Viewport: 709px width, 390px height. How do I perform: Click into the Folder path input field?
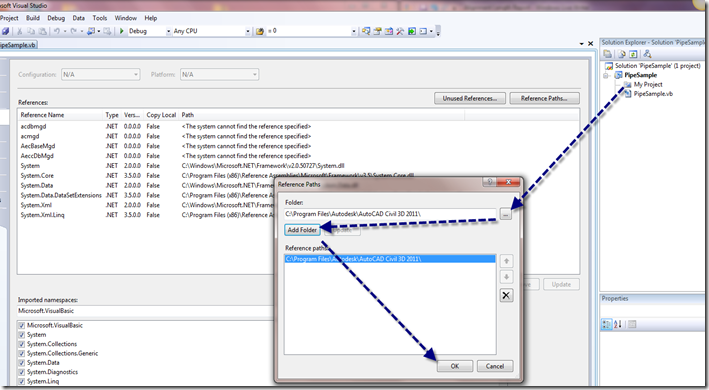pyautogui.click(x=390, y=214)
